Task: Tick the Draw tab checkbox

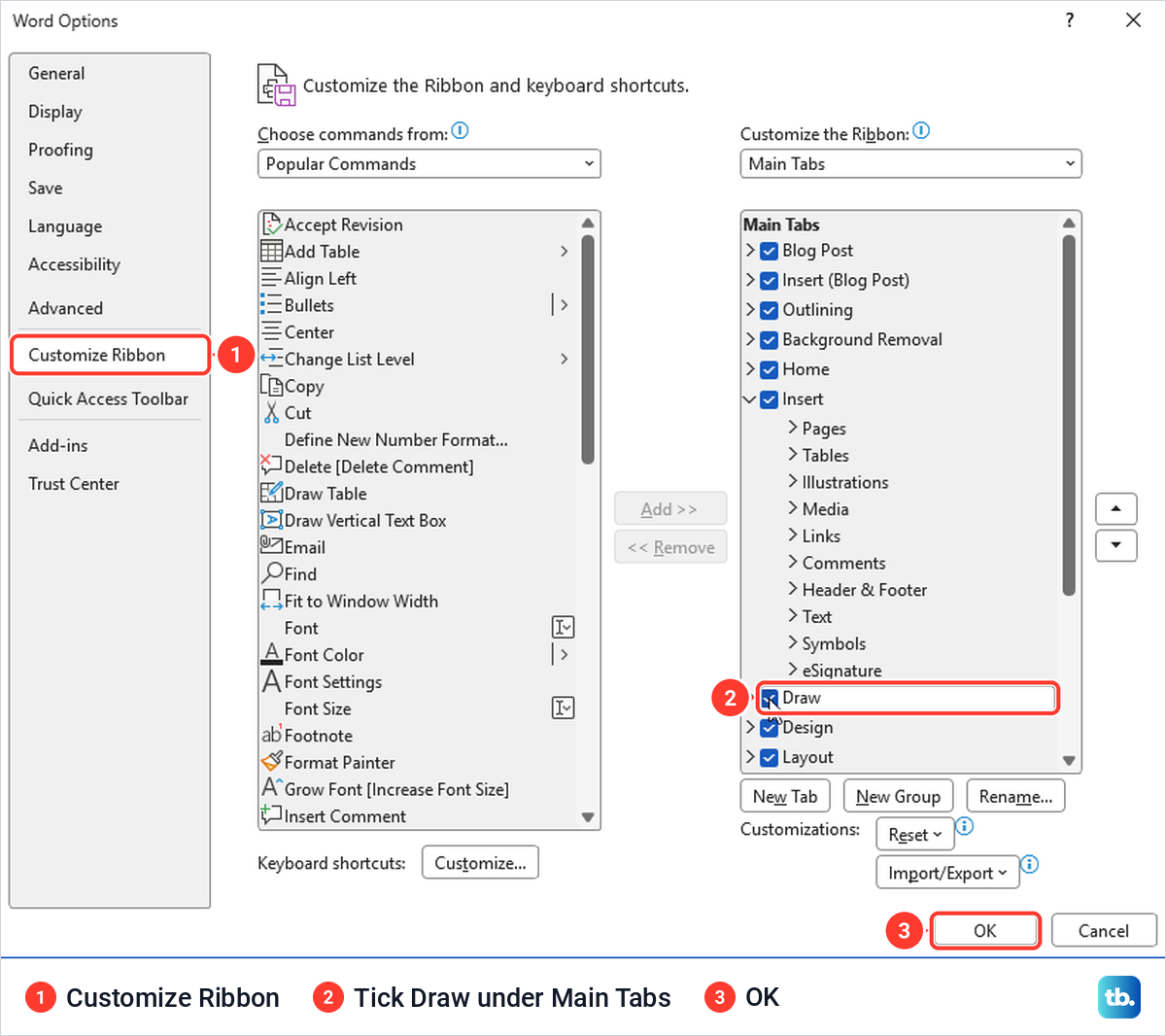Action: (770, 698)
